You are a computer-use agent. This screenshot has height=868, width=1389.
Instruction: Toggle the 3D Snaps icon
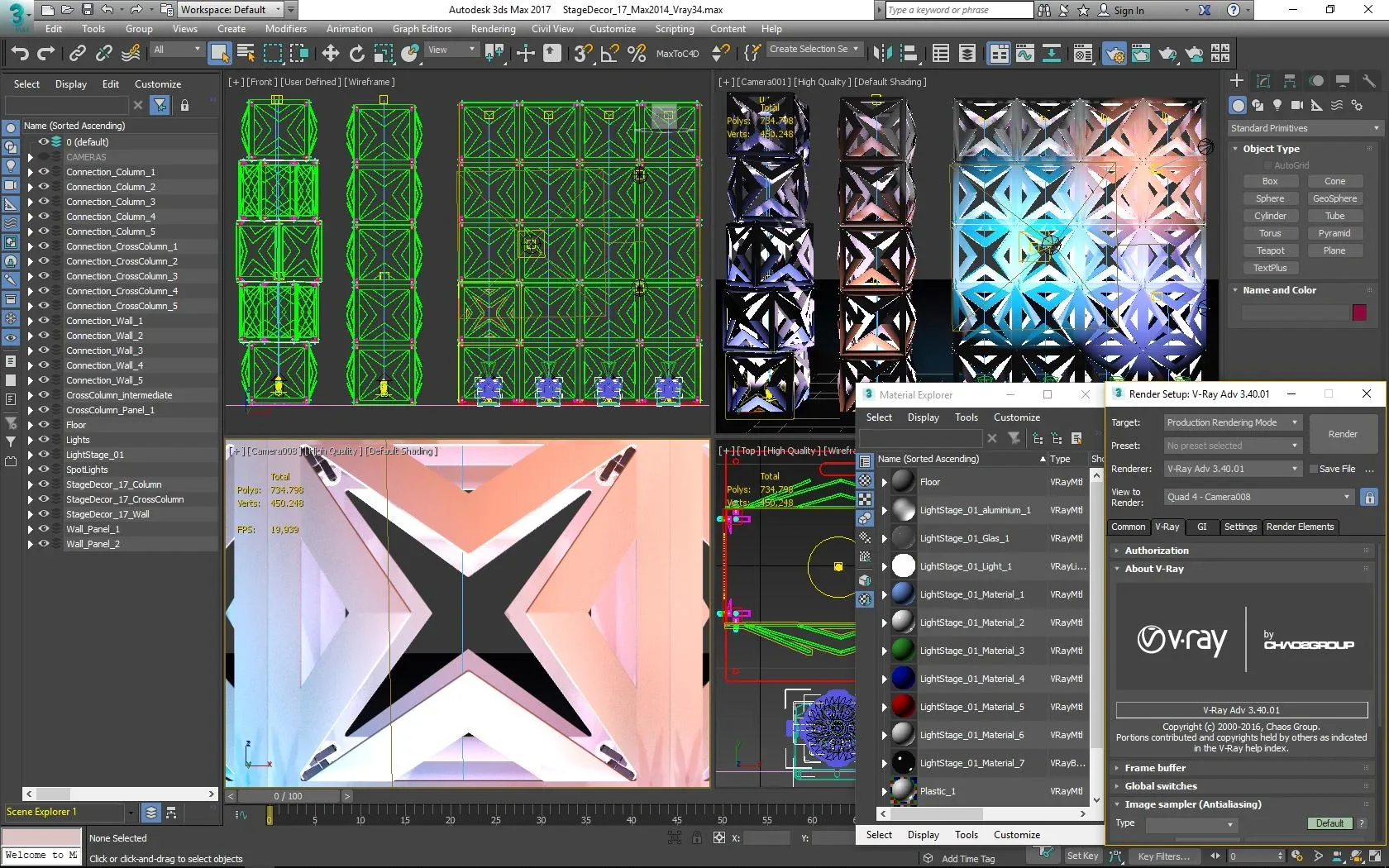pyautogui.click(x=583, y=54)
